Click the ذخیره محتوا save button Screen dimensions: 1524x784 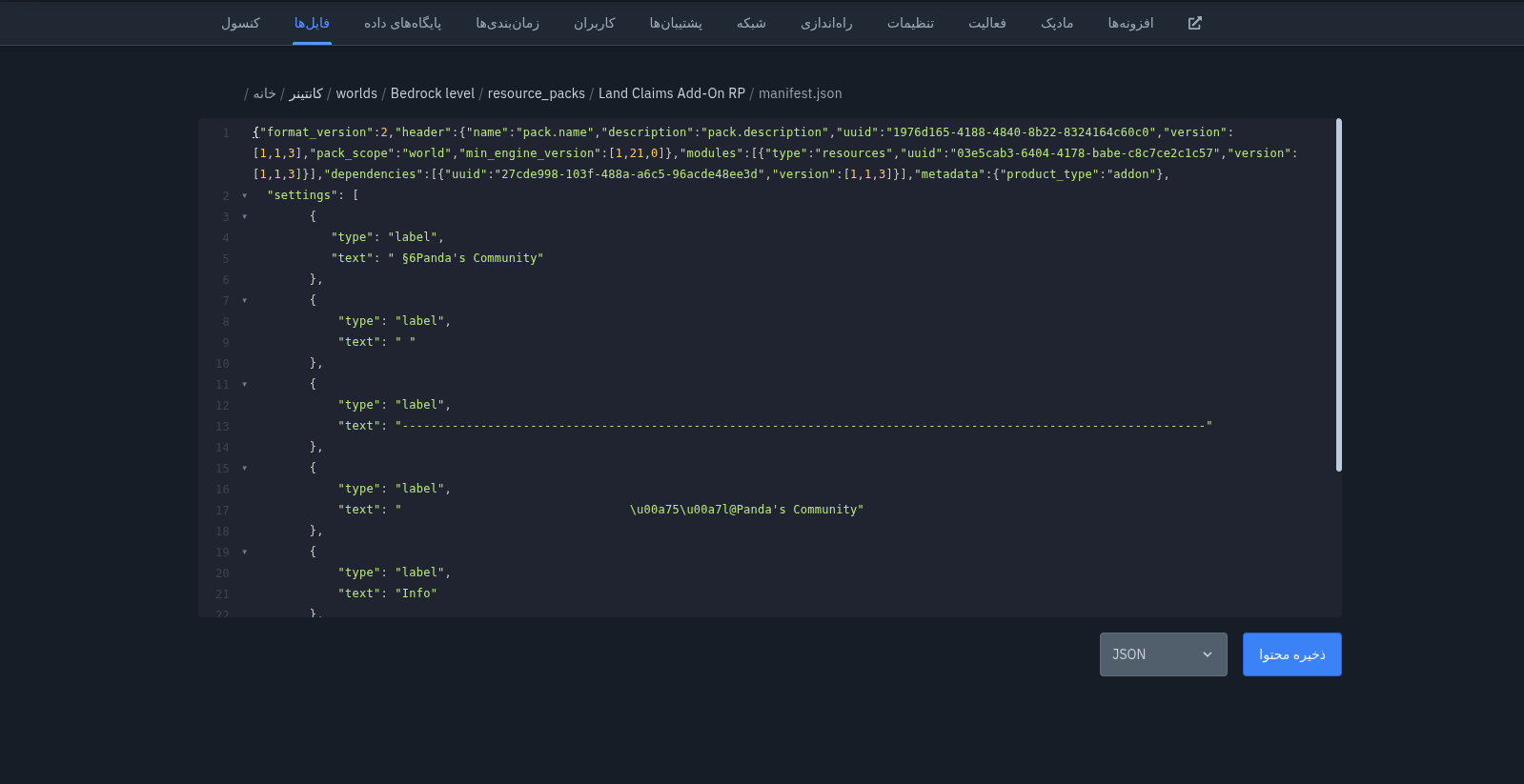point(1292,654)
